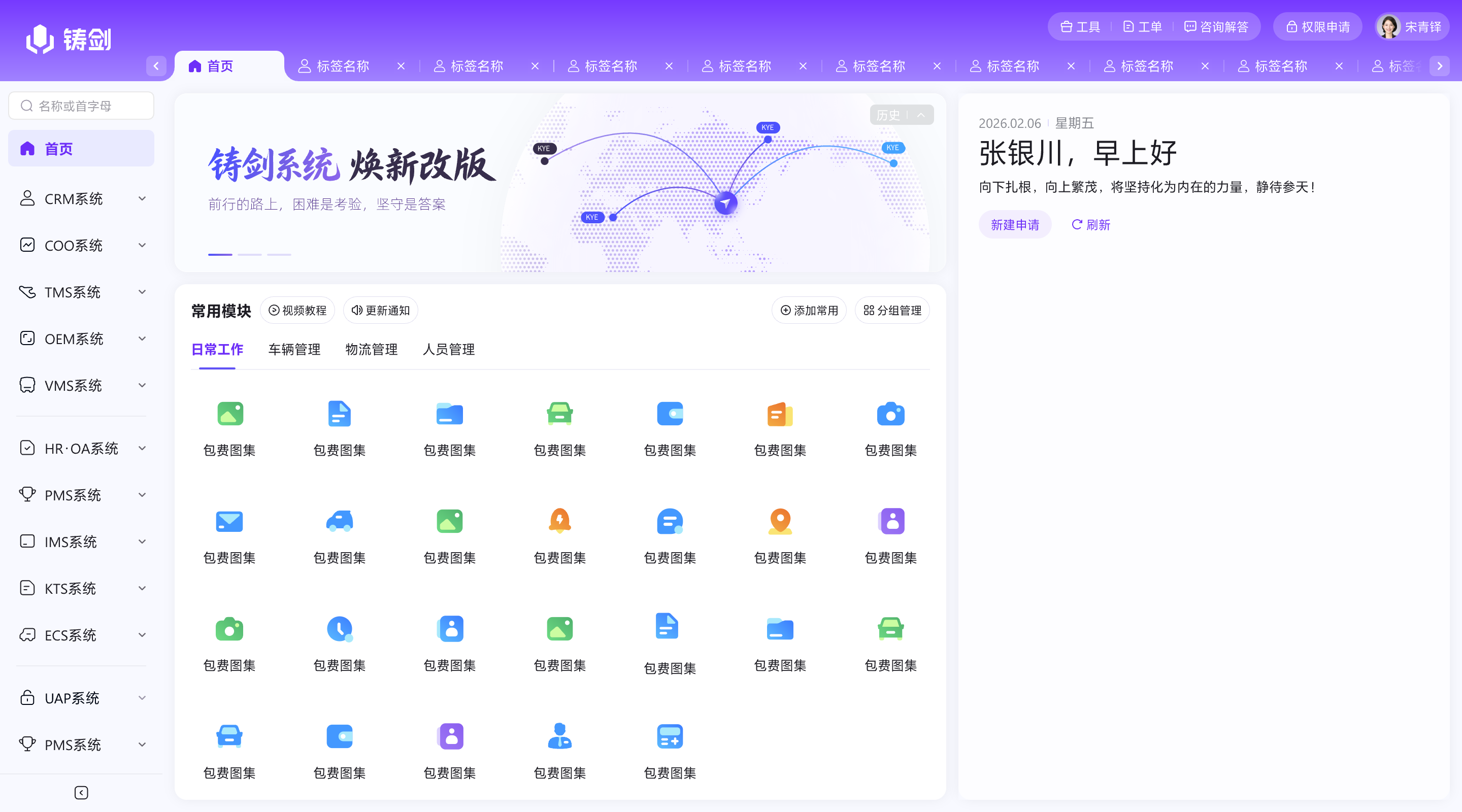Click 工单 in the top bar
The width and height of the screenshot is (1462, 812).
[x=1143, y=27]
